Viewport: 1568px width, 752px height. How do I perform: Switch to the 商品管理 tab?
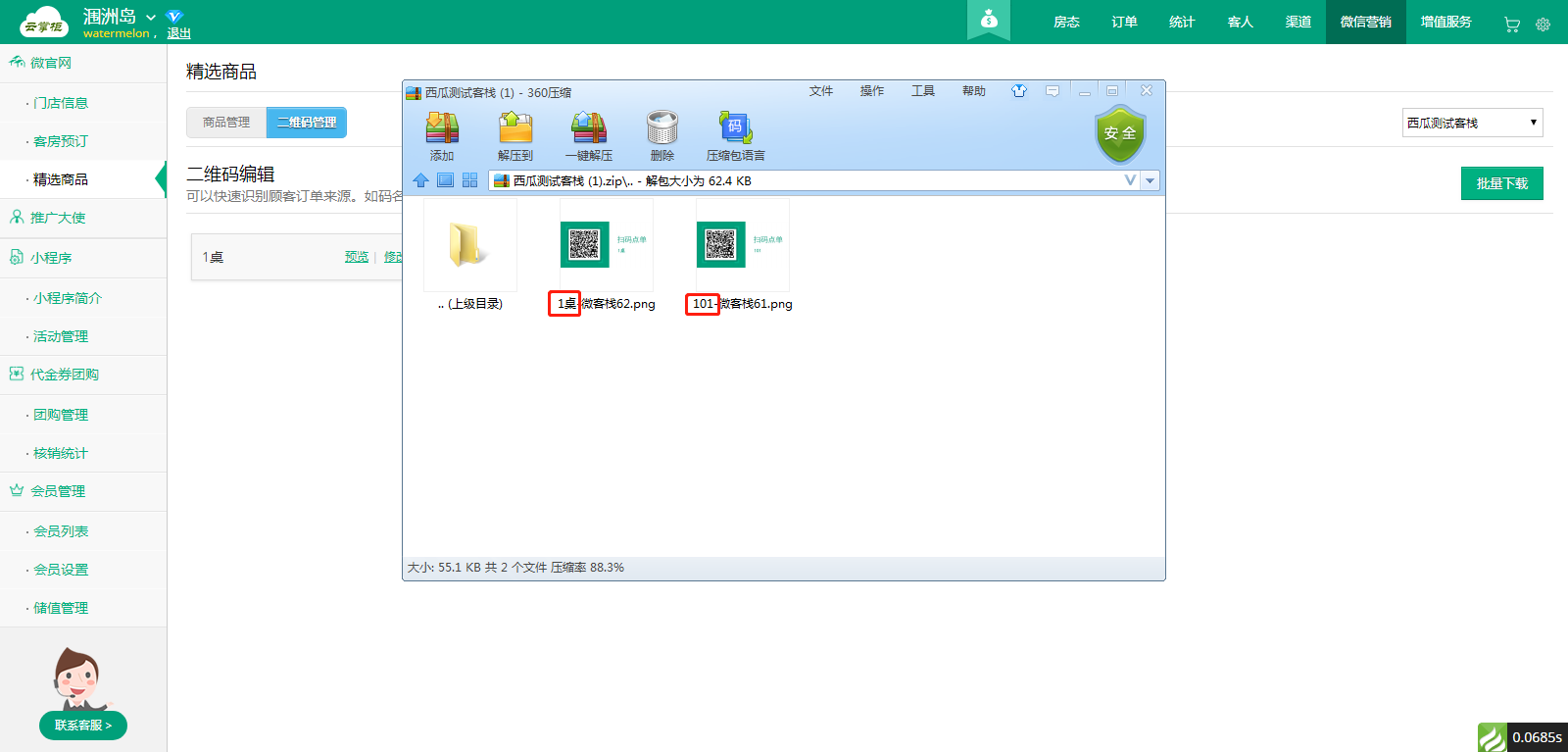point(226,123)
